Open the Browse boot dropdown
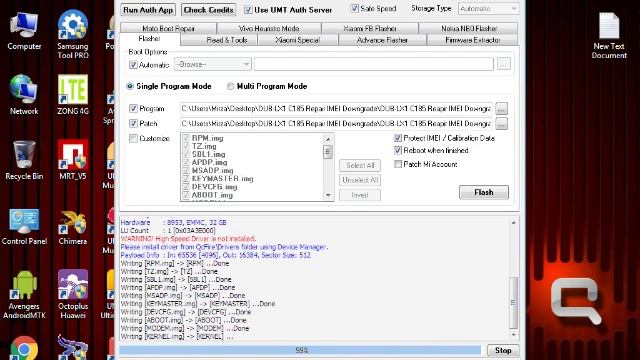This screenshot has width=640, height=360. point(213,64)
